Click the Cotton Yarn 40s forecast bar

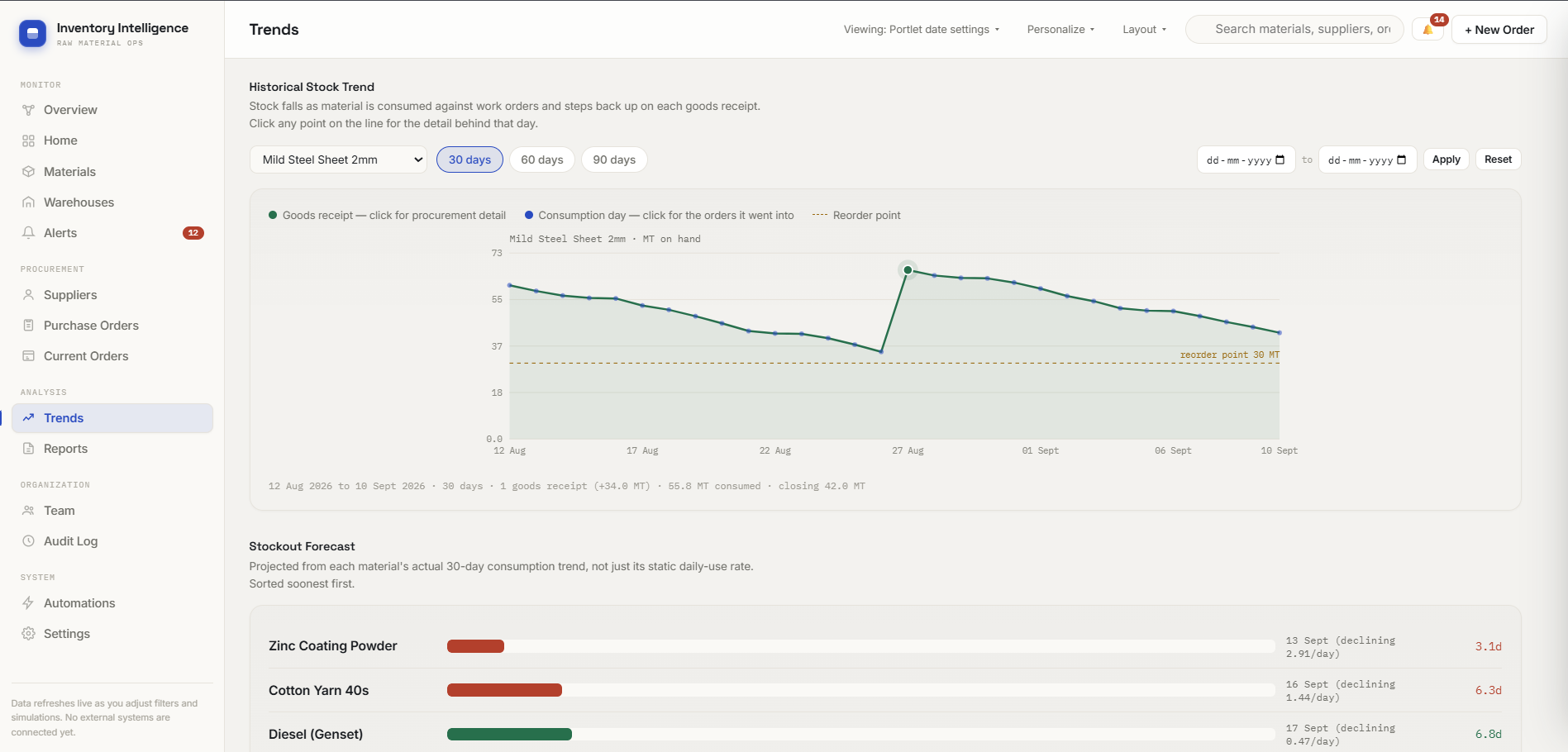pyautogui.click(x=504, y=690)
